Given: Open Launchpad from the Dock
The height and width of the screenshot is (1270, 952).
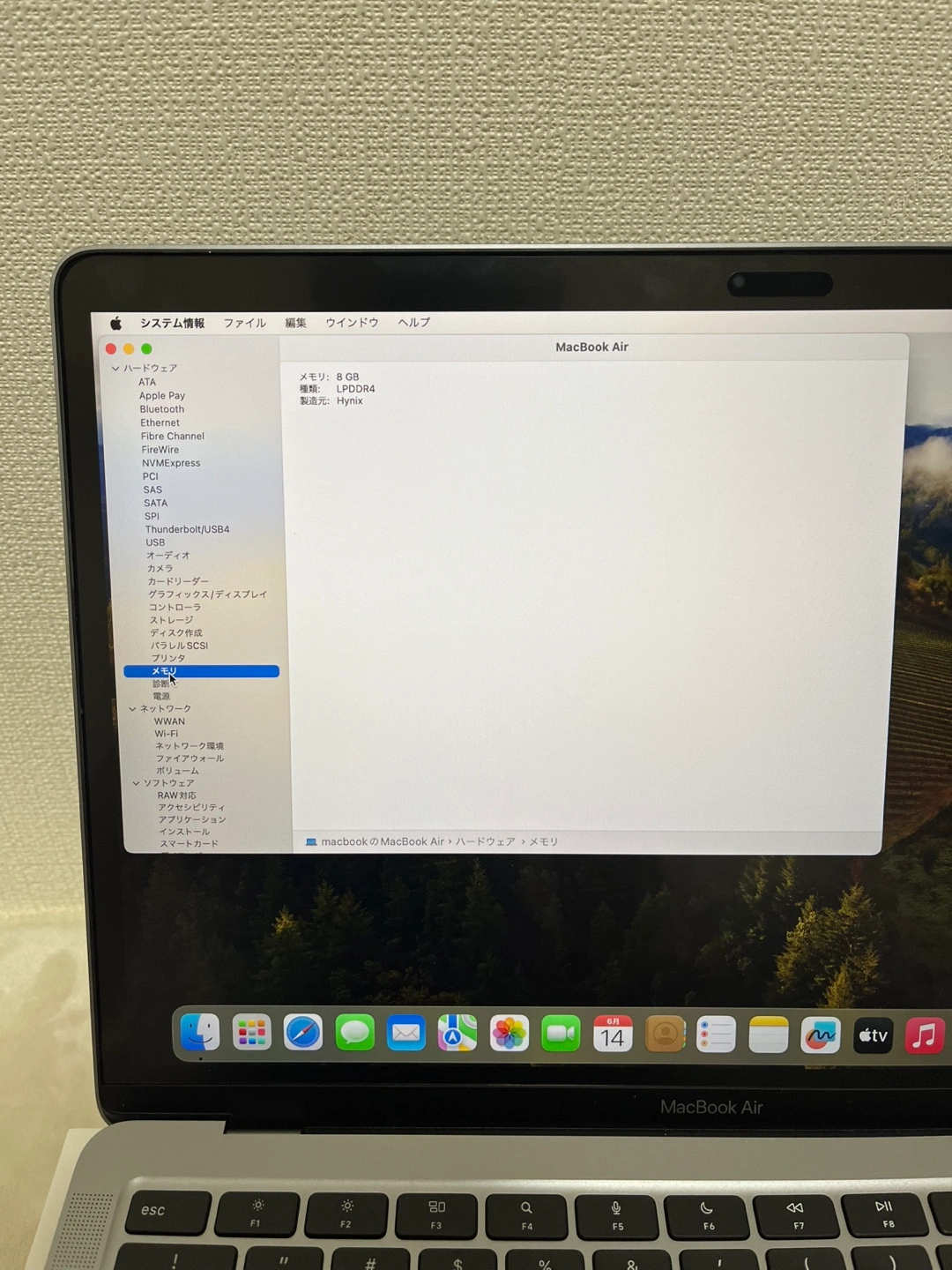Looking at the screenshot, I should [251, 1033].
